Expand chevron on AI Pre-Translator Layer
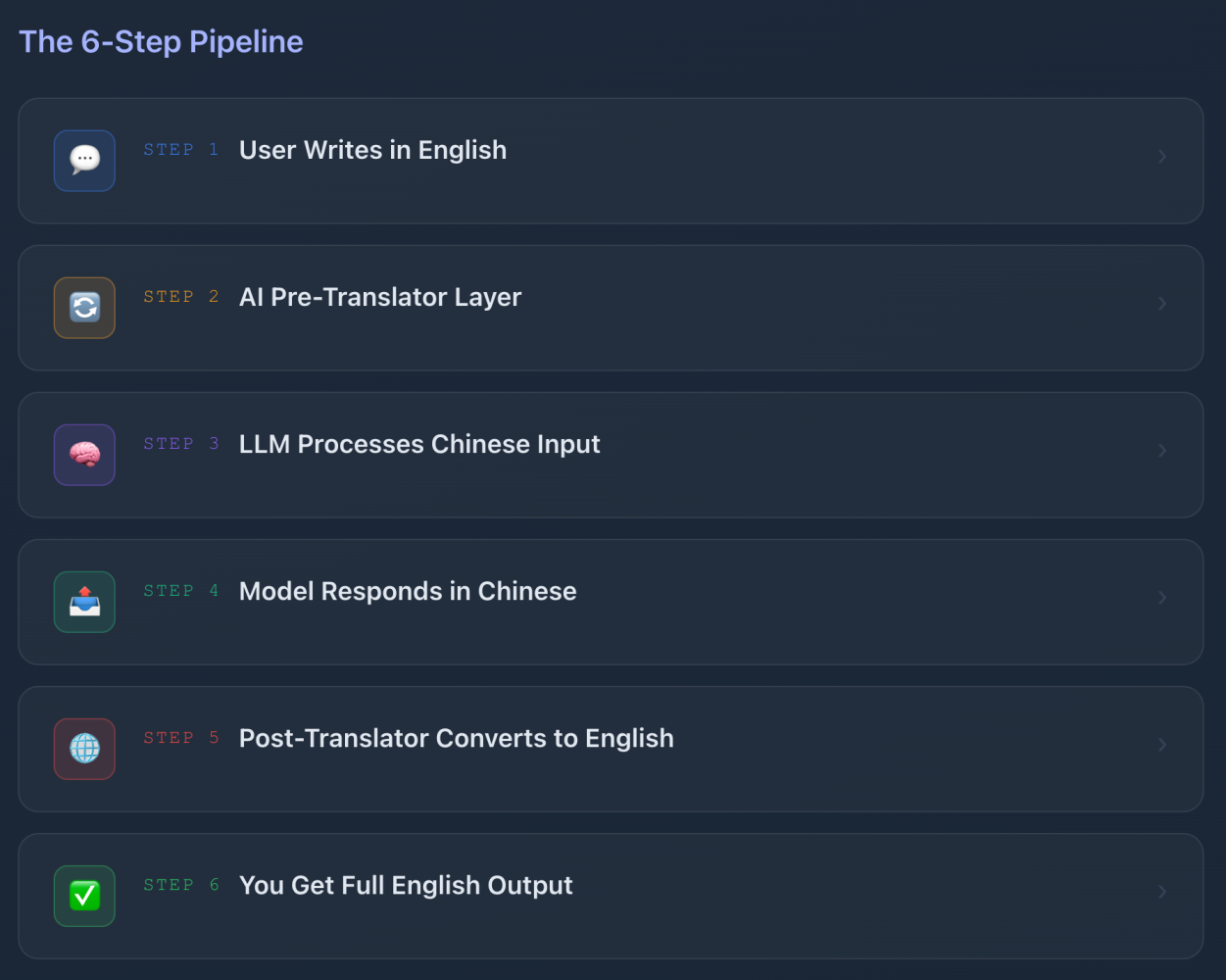 point(1162,304)
